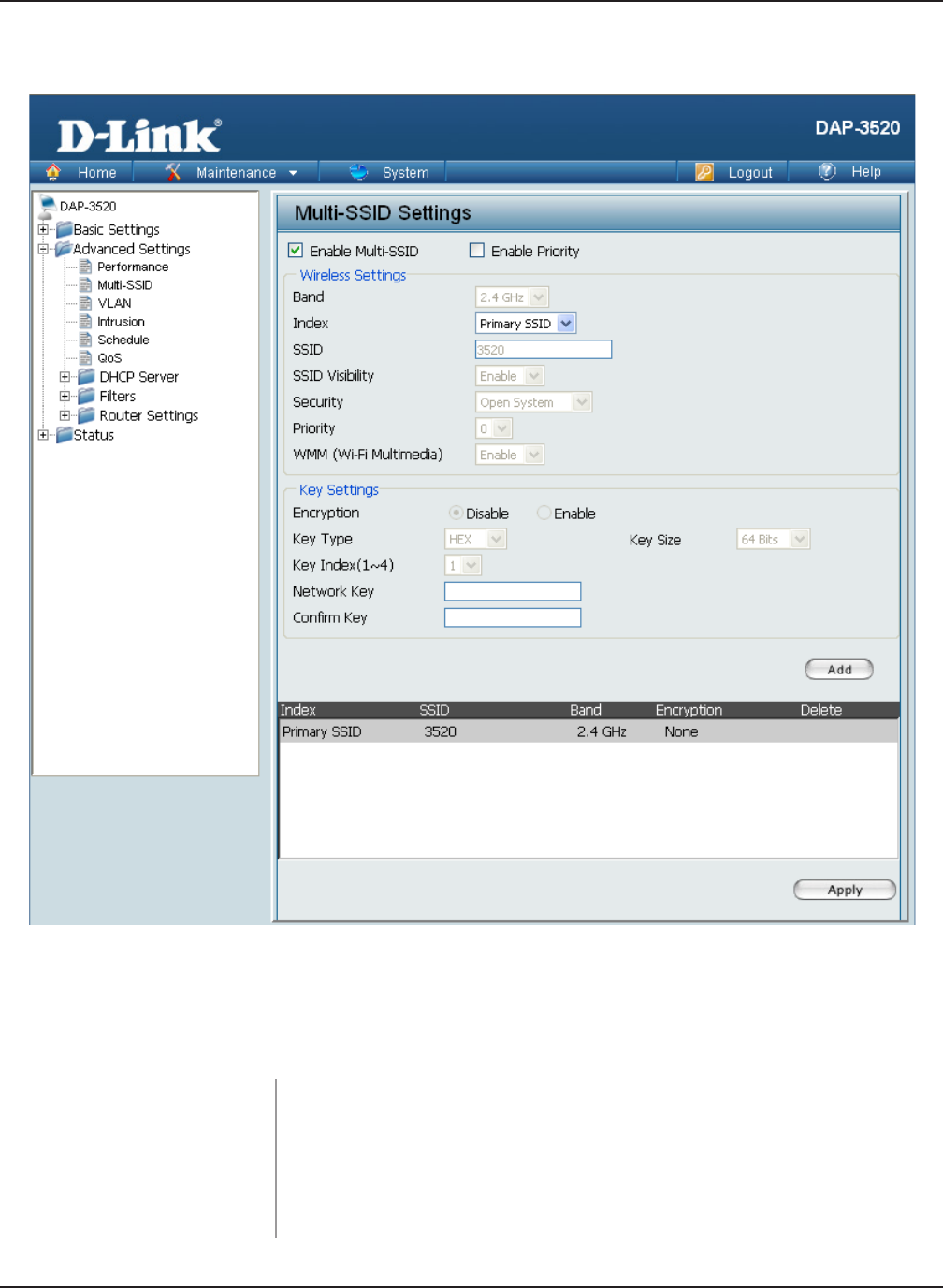
Task: Open the Priority dropdown
Action: (494, 427)
